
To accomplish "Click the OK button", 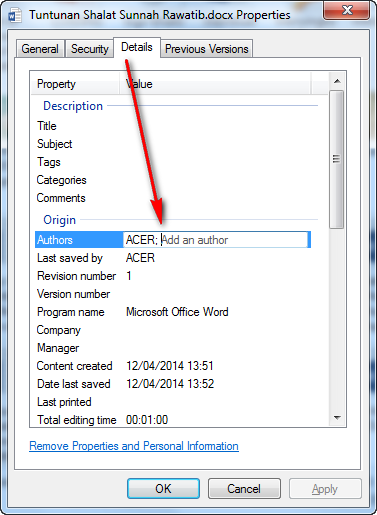I will click(163, 489).
